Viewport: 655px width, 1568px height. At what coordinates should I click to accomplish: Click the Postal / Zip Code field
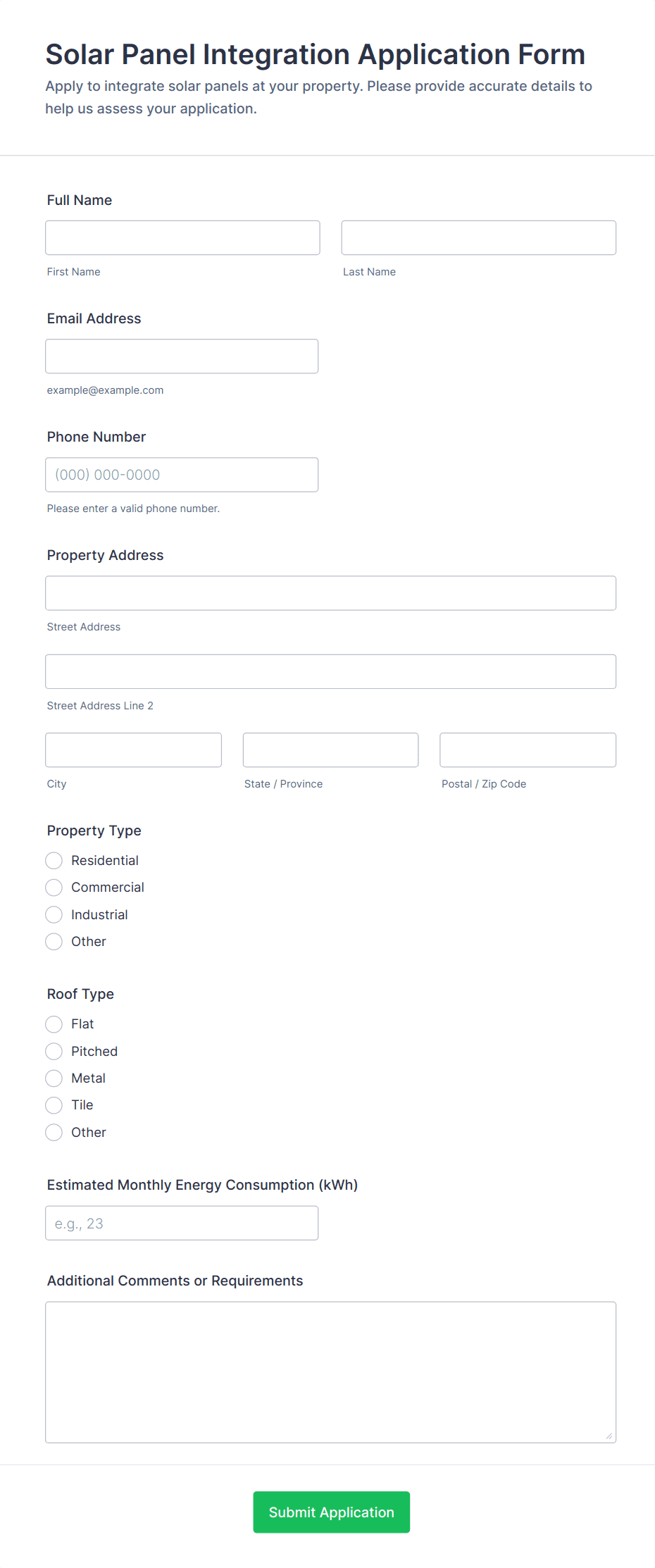[528, 749]
